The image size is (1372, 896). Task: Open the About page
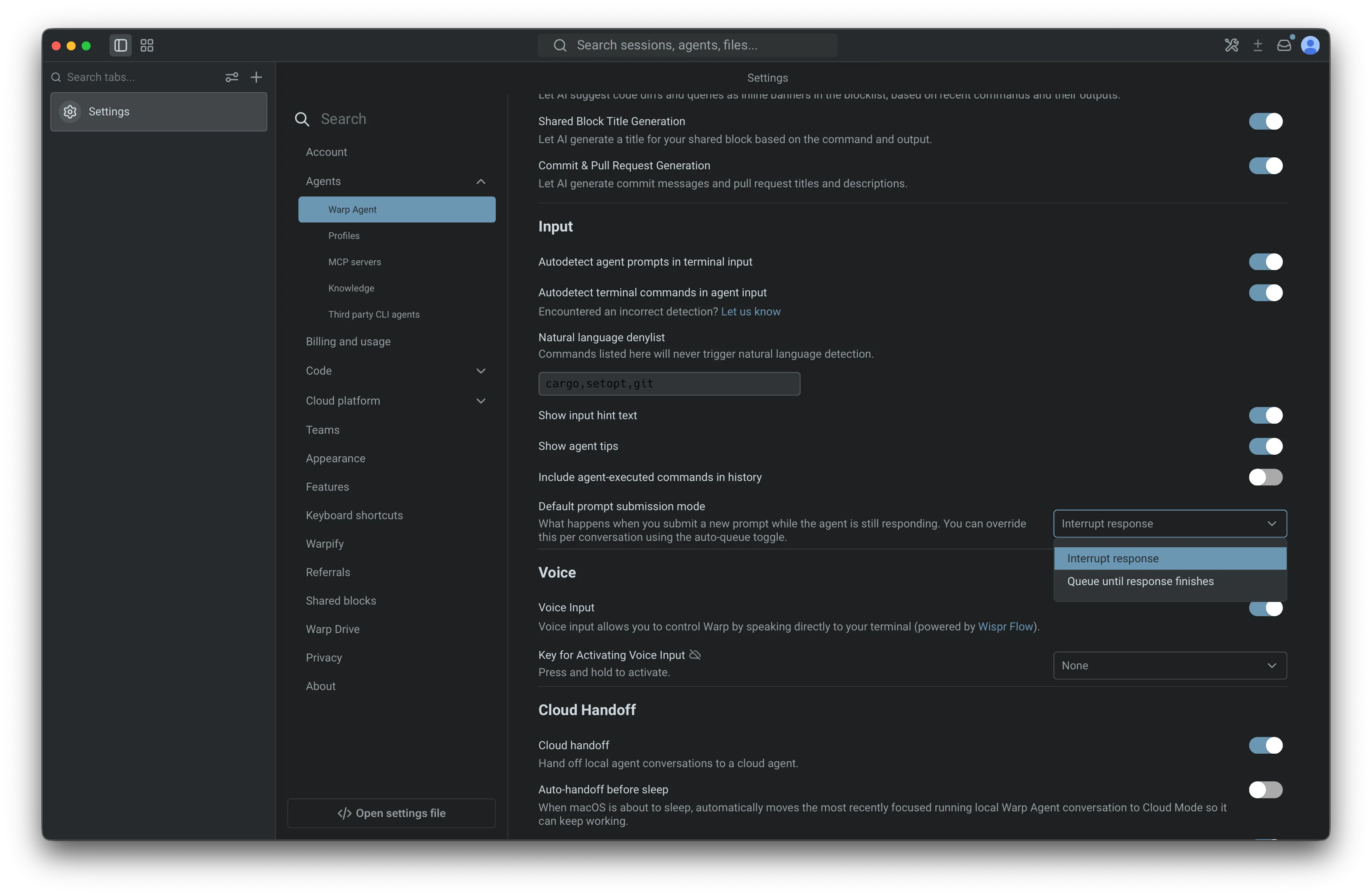(x=321, y=686)
